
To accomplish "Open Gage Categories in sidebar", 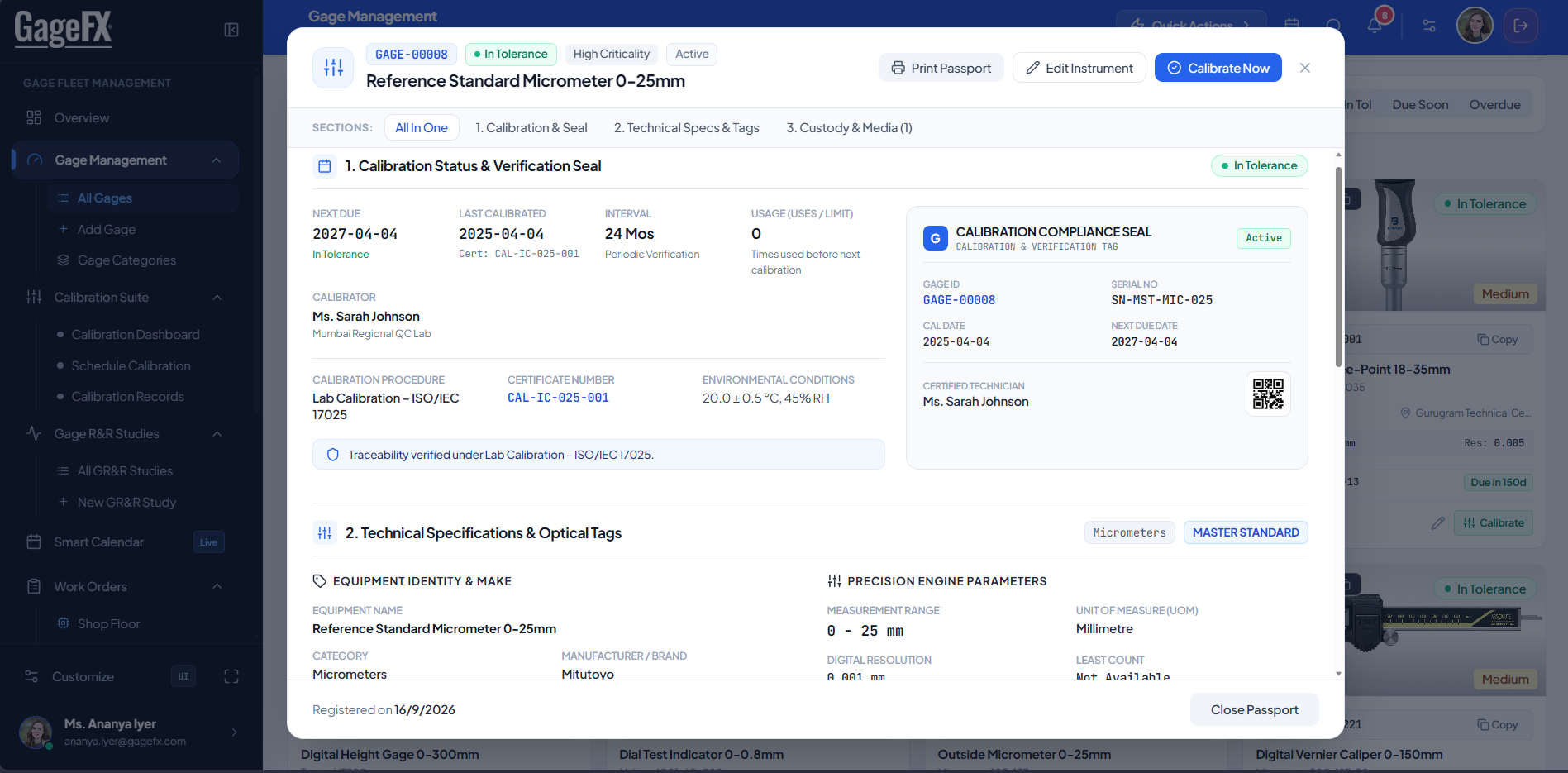I will point(126,260).
